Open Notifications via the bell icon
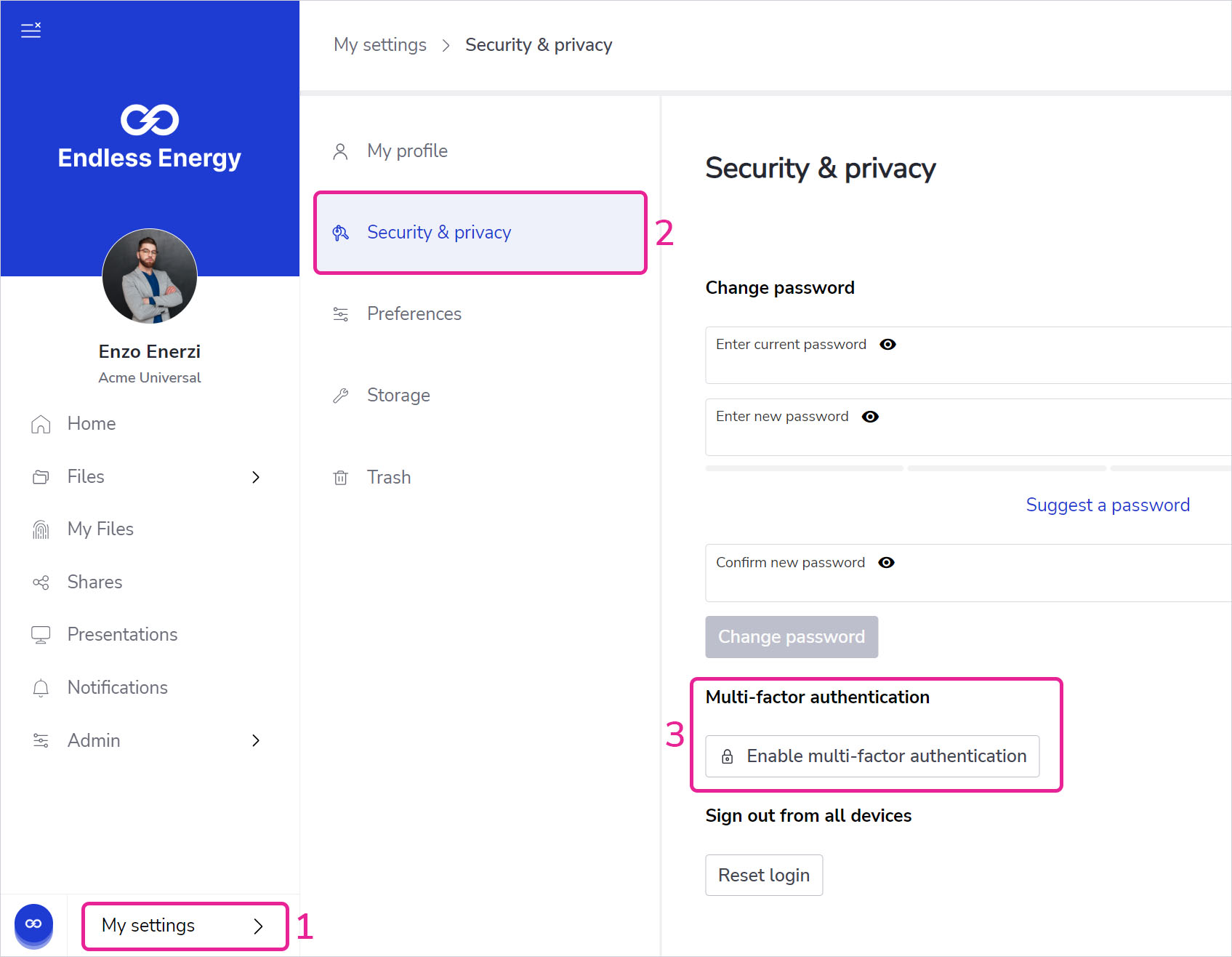 tap(41, 687)
